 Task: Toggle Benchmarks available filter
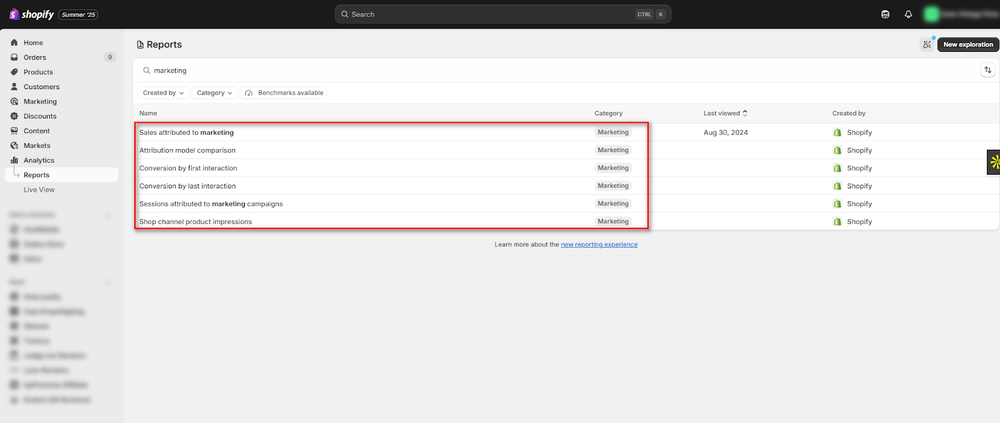284,93
